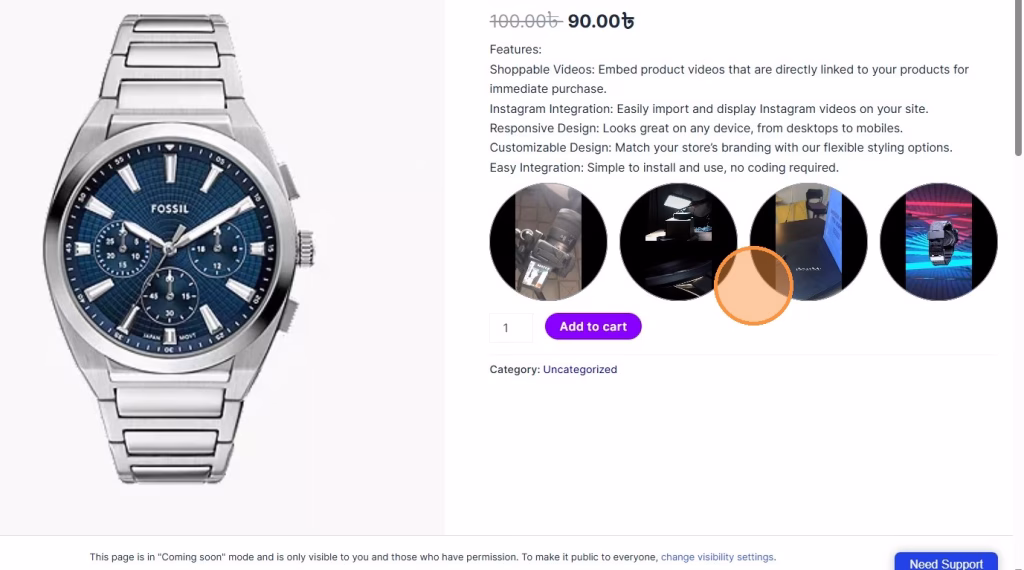
Task: Click the Features heading text
Action: tap(515, 49)
